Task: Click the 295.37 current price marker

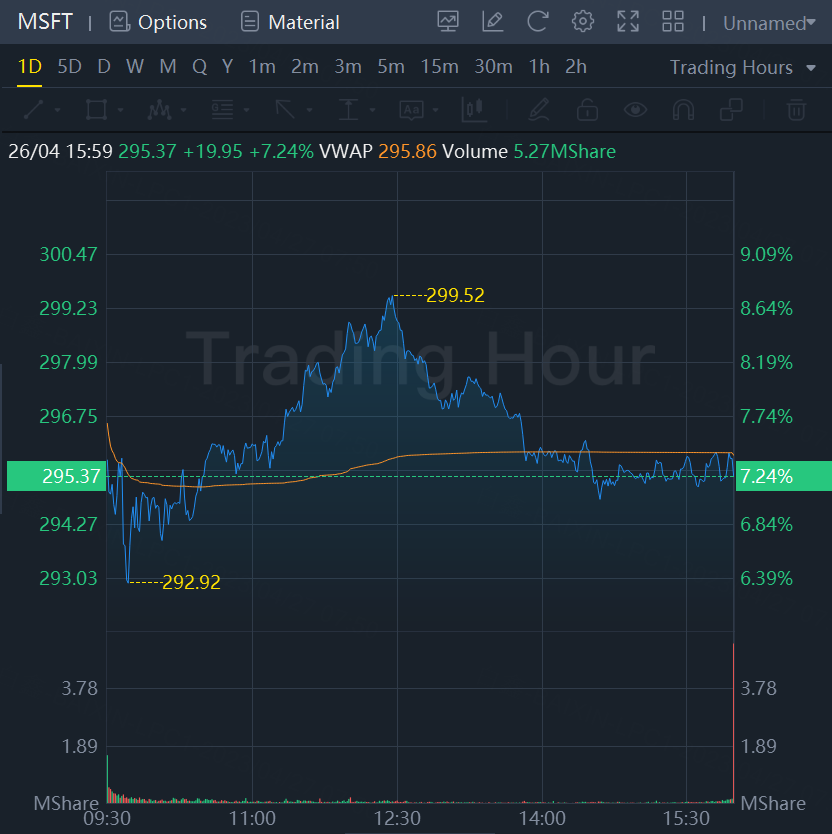Action: pyautogui.click(x=56, y=476)
